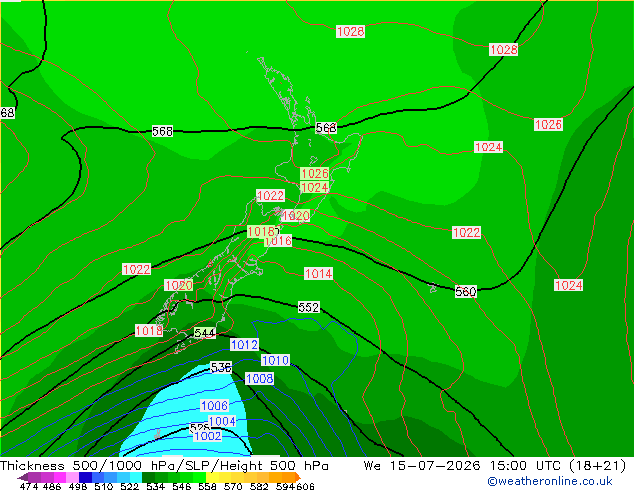Select the green-background 1018 label
The image size is (634, 490).
(262, 232)
